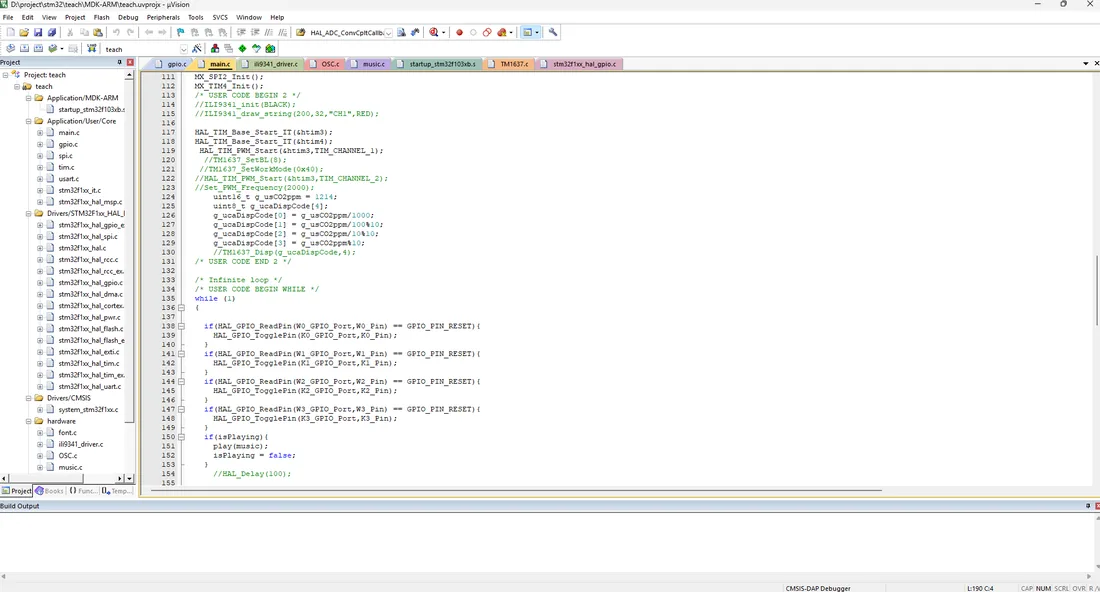This screenshot has width=1100, height=592.
Task: Switch to the stm32f1xx_hal_gpio.c tab
Action: tap(579, 64)
